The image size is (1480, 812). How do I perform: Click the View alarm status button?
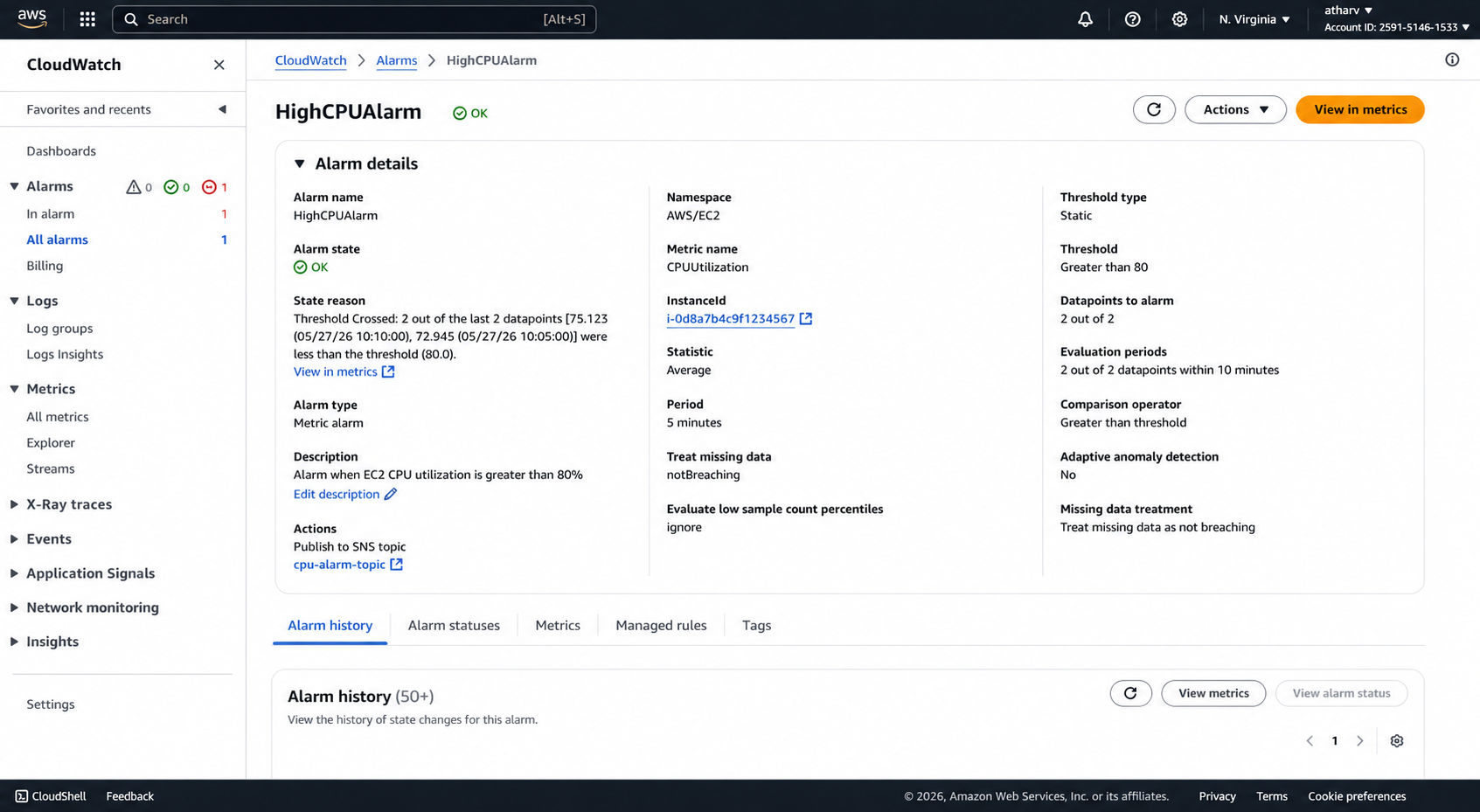click(1341, 693)
